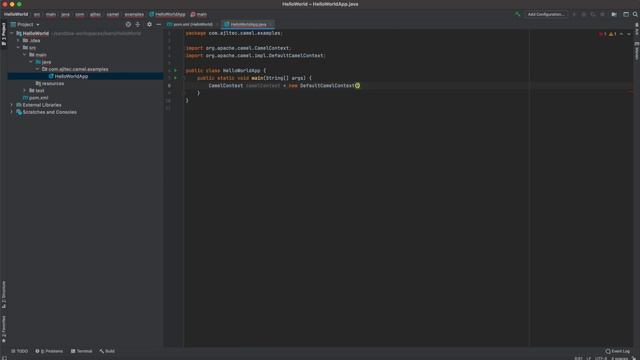
Task: Open the Add Configuration selector
Action: point(546,14)
